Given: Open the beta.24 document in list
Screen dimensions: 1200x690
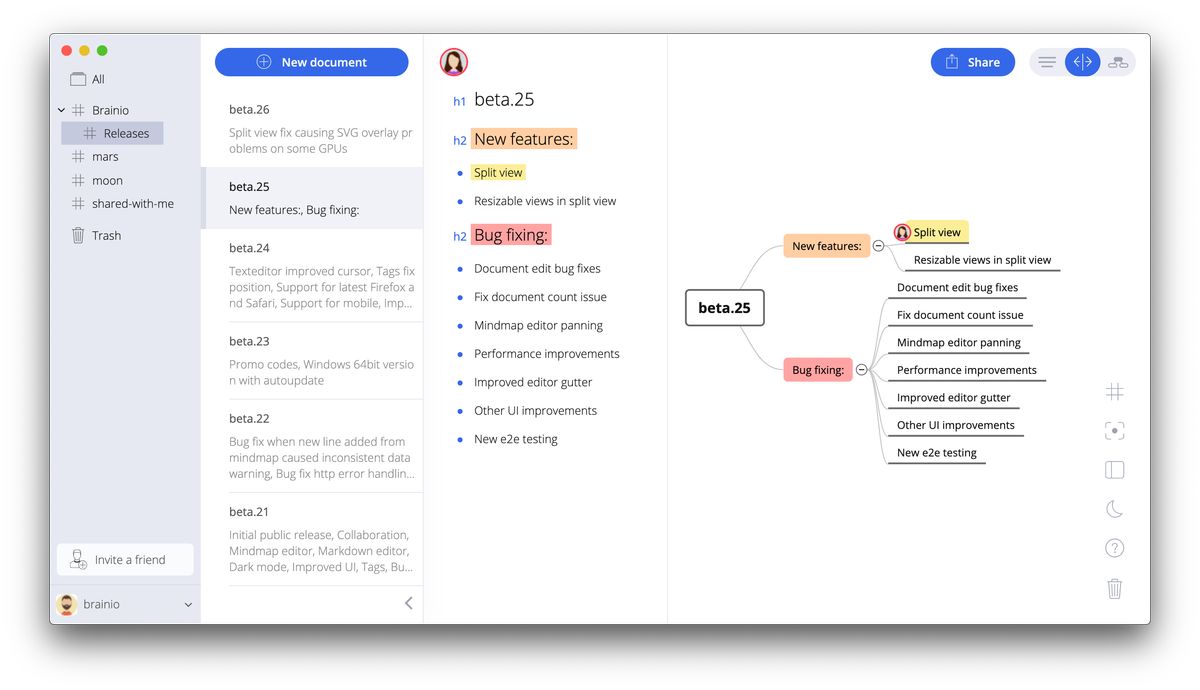Looking at the screenshot, I should pyautogui.click(x=312, y=275).
